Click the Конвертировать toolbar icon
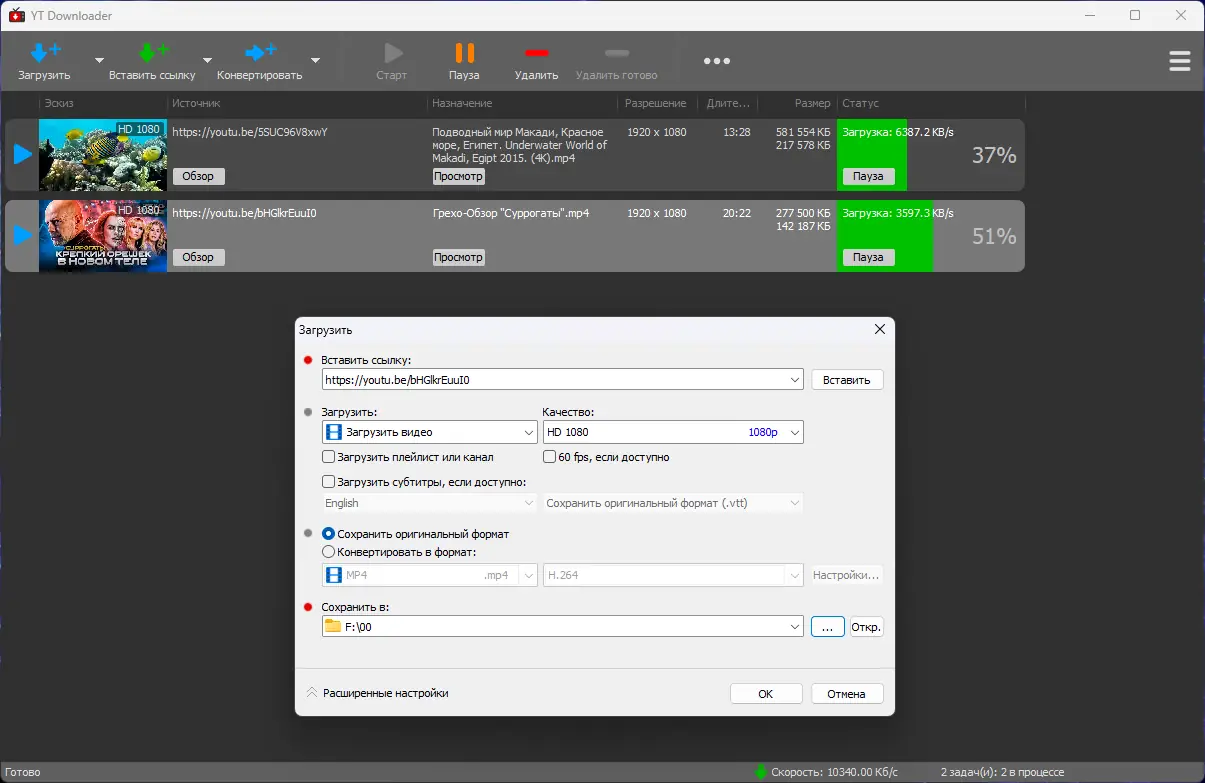The image size is (1205, 783). [x=260, y=53]
